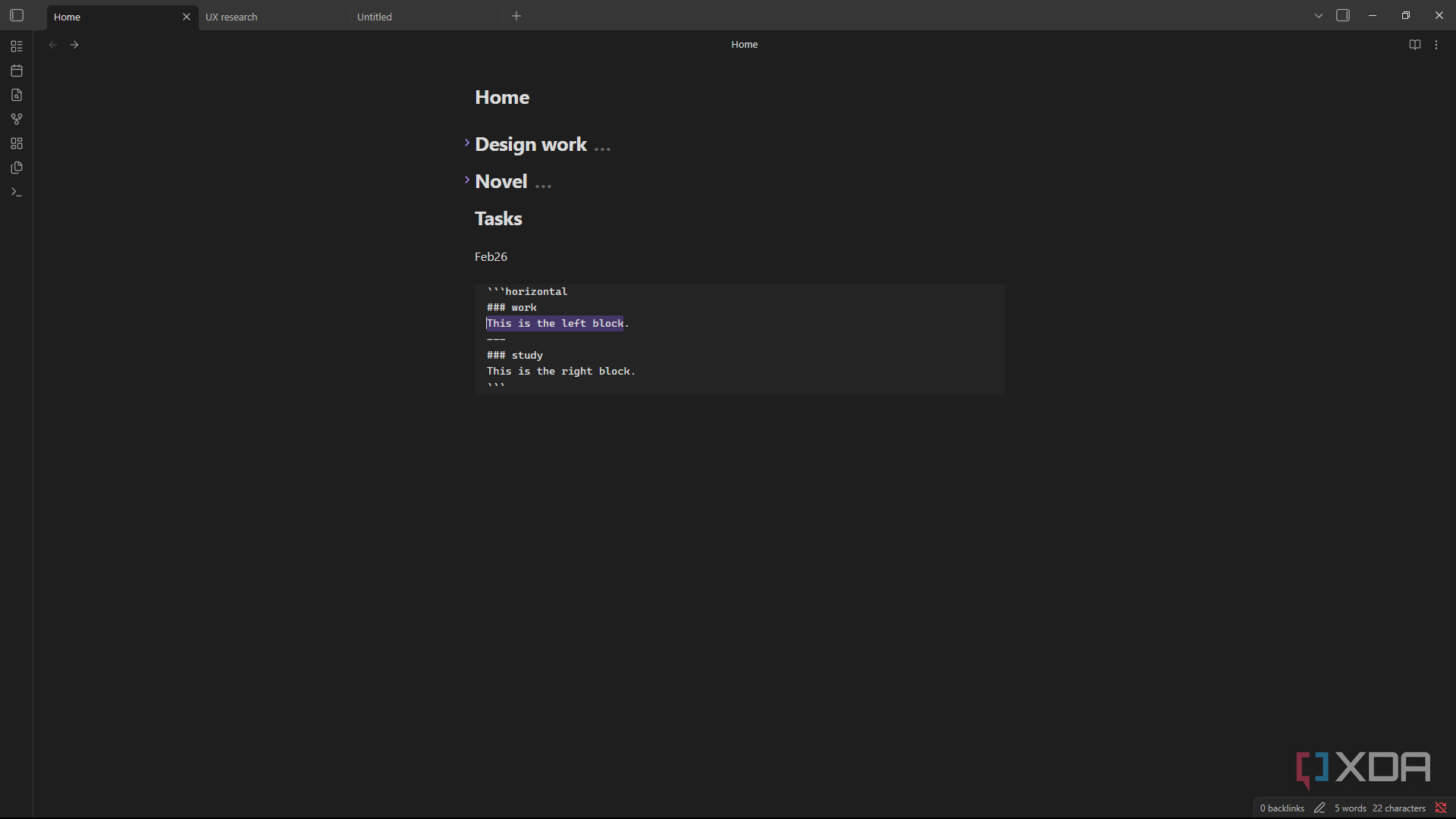Screen dimensions: 1456x819
Task: Click the templates copy-files ribbon icon
Action: click(x=17, y=168)
